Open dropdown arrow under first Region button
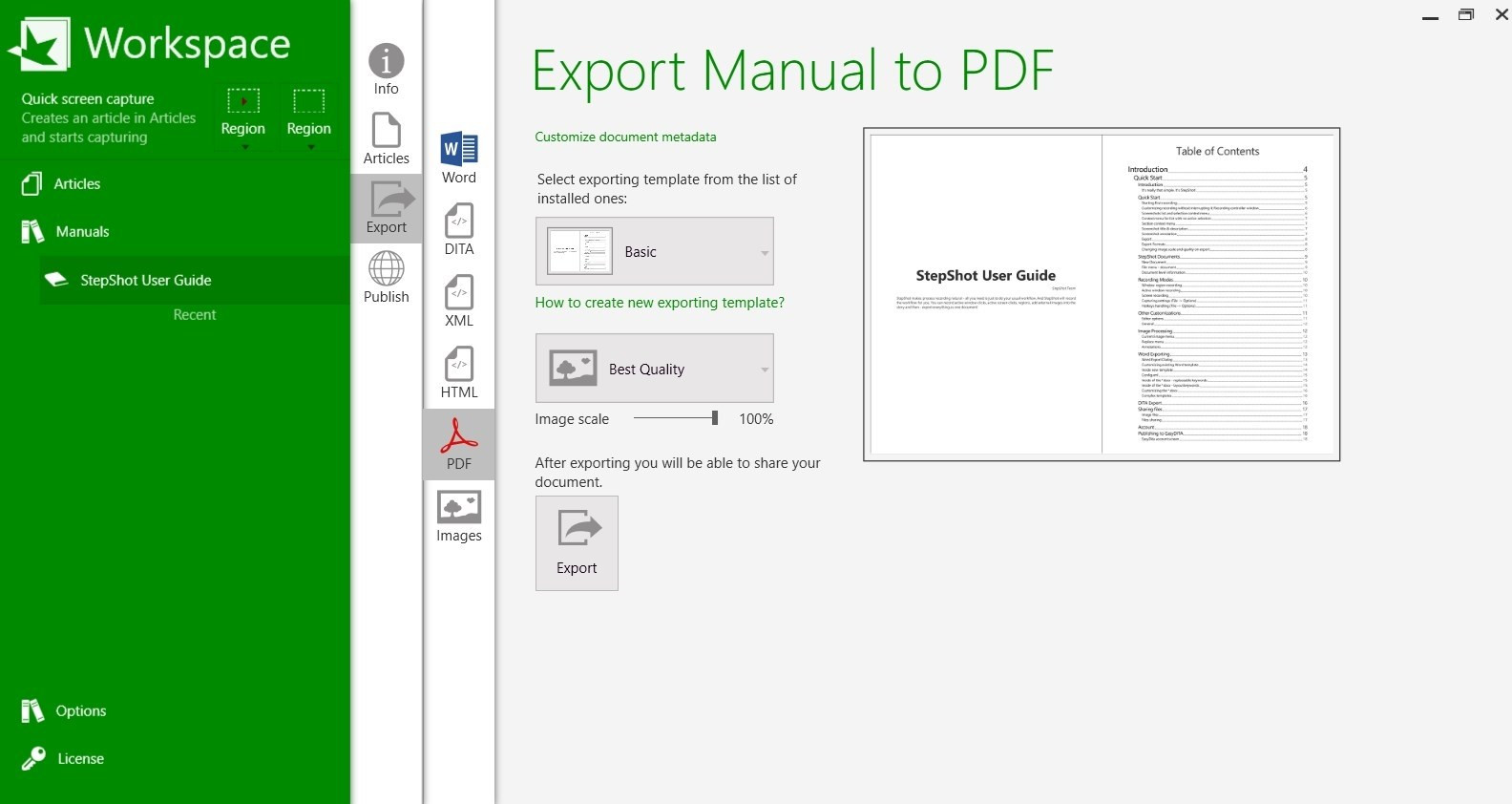Screen dimensions: 1512x804 244,147
